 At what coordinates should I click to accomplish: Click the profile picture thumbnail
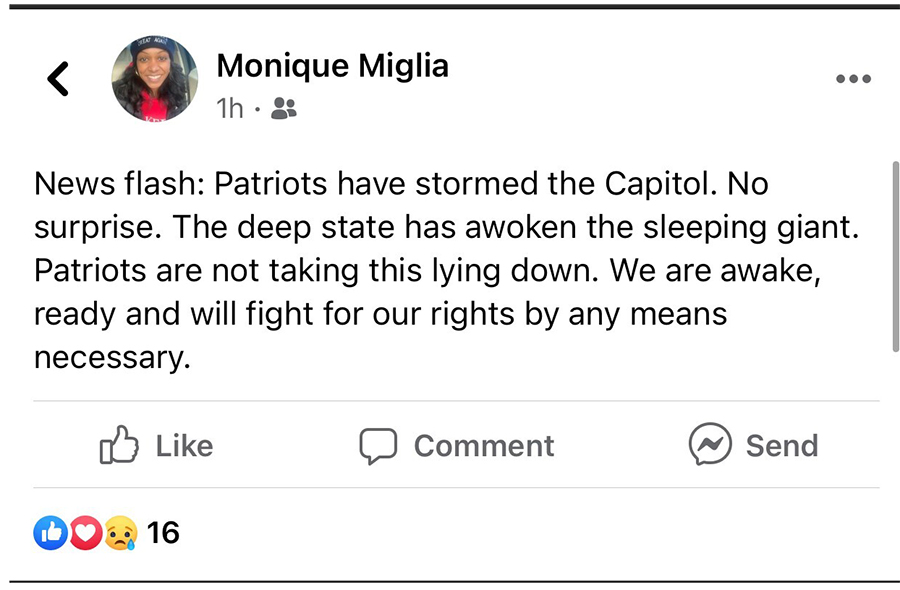(x=154, y=79)
